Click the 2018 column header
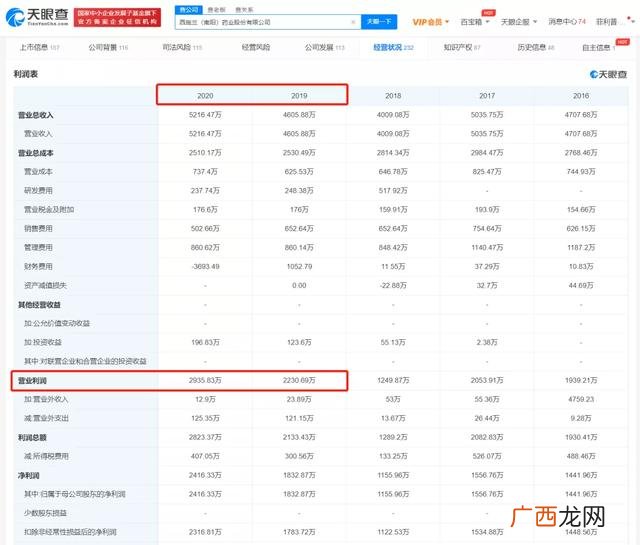The height and width of the screenshot is (545, 640). point(393,96)
